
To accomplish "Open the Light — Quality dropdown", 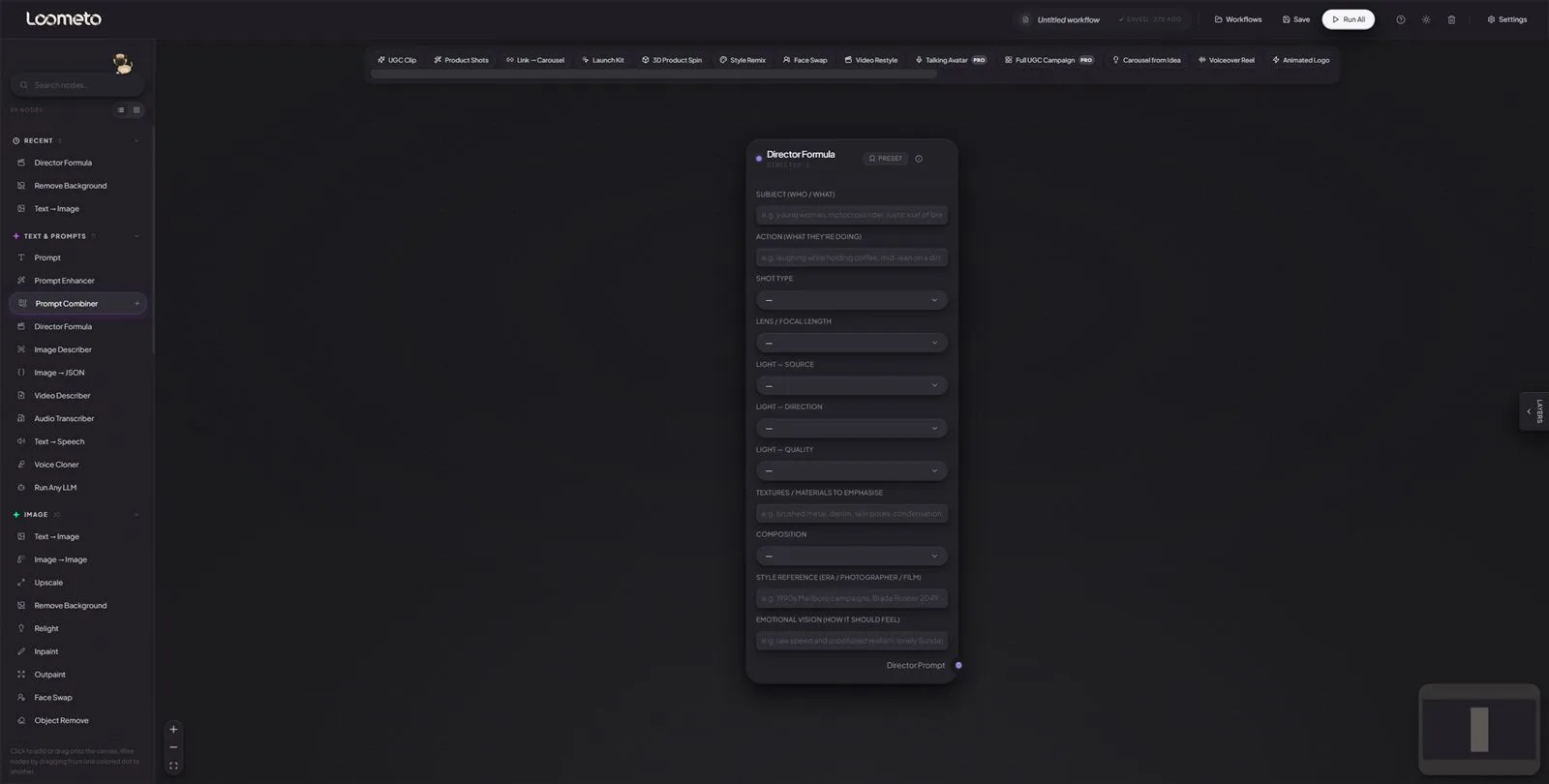I will point(851,470).
